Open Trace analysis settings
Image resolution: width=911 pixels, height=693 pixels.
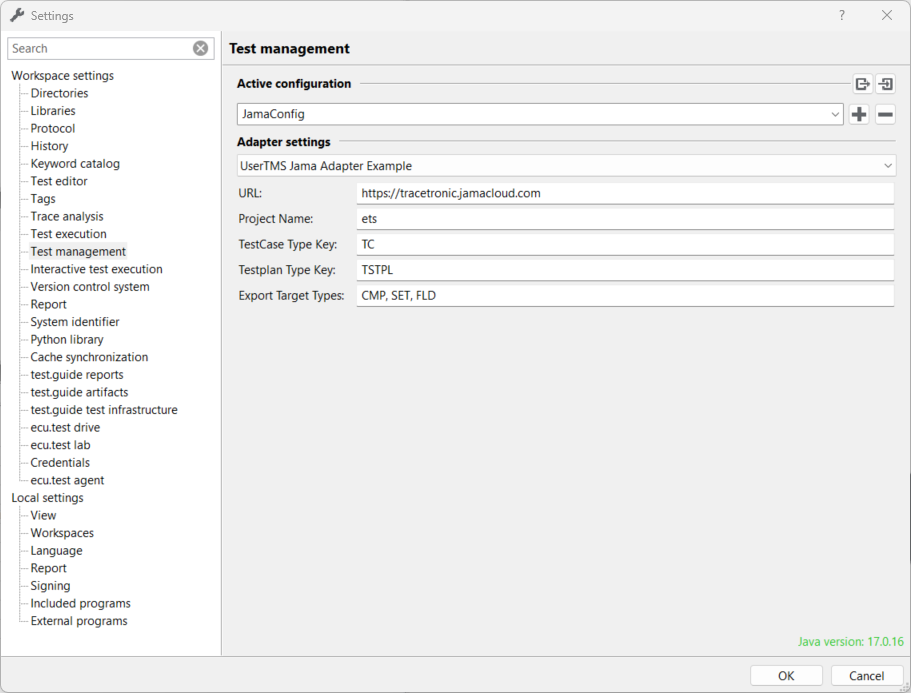coord(67,216)
